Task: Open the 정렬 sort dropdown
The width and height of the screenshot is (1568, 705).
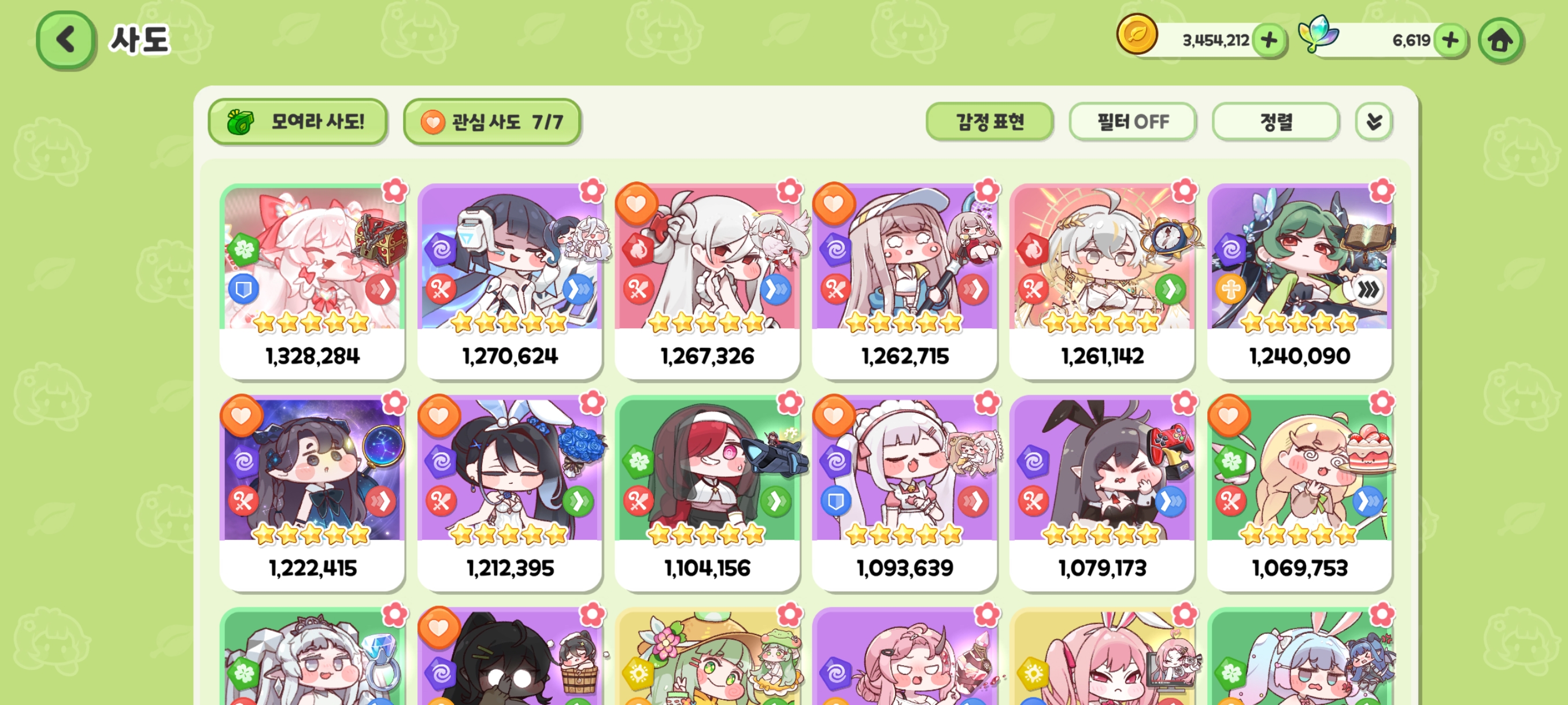Action: 1275,122
